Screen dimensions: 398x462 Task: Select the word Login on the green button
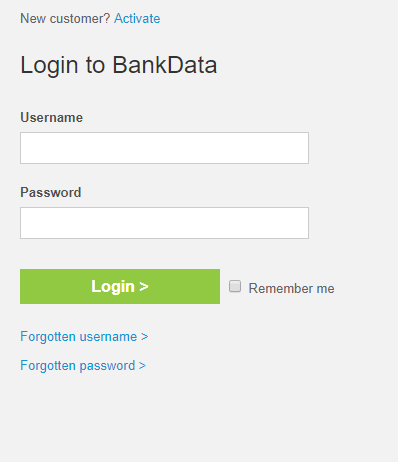point(113,287)
